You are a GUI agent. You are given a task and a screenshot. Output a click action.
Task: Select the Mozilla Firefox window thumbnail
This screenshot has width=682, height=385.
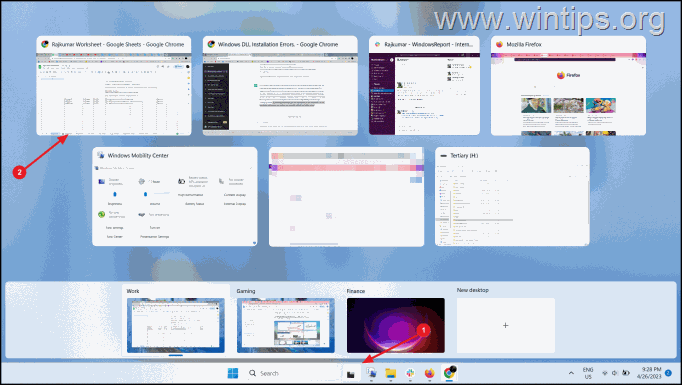[568, 86]
